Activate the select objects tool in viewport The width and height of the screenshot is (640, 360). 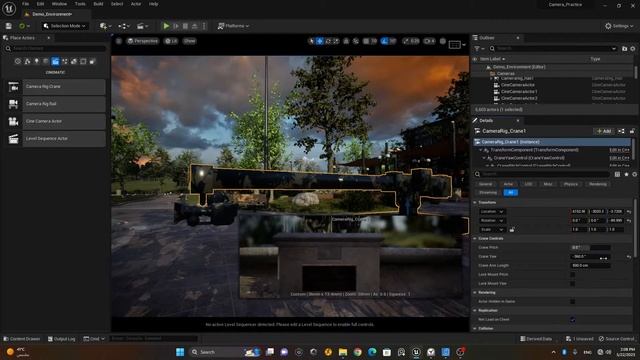[x=311, y=41]
